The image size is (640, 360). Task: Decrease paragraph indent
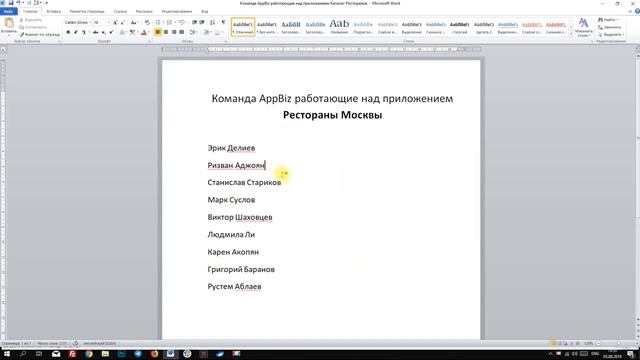click(x=194, y=22)
